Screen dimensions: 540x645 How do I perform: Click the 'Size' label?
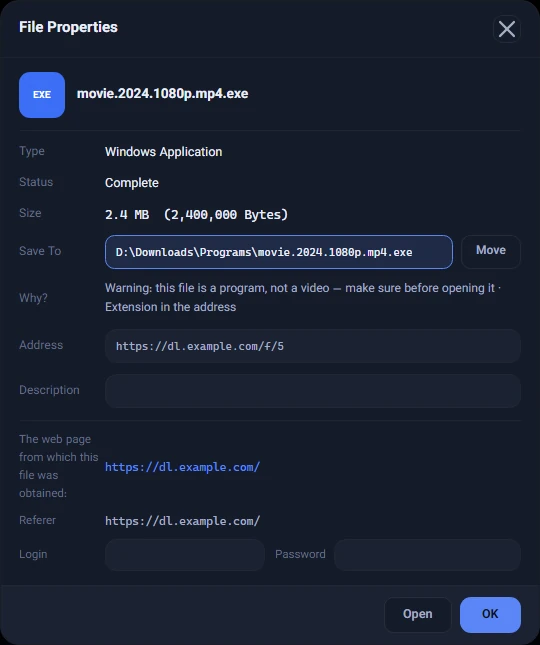click(30, 213)
